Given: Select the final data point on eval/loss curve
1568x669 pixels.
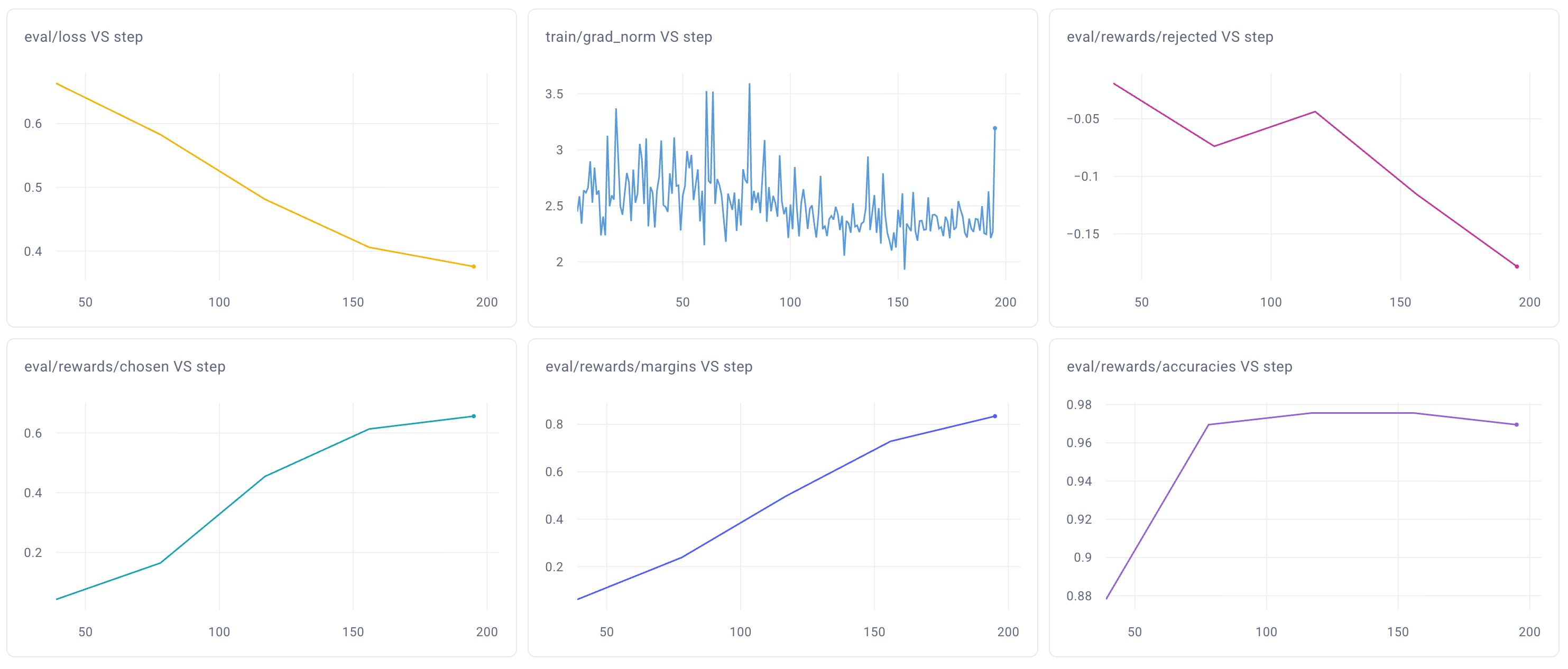Looking at the screenshot, I should click(x=473, y=266).
